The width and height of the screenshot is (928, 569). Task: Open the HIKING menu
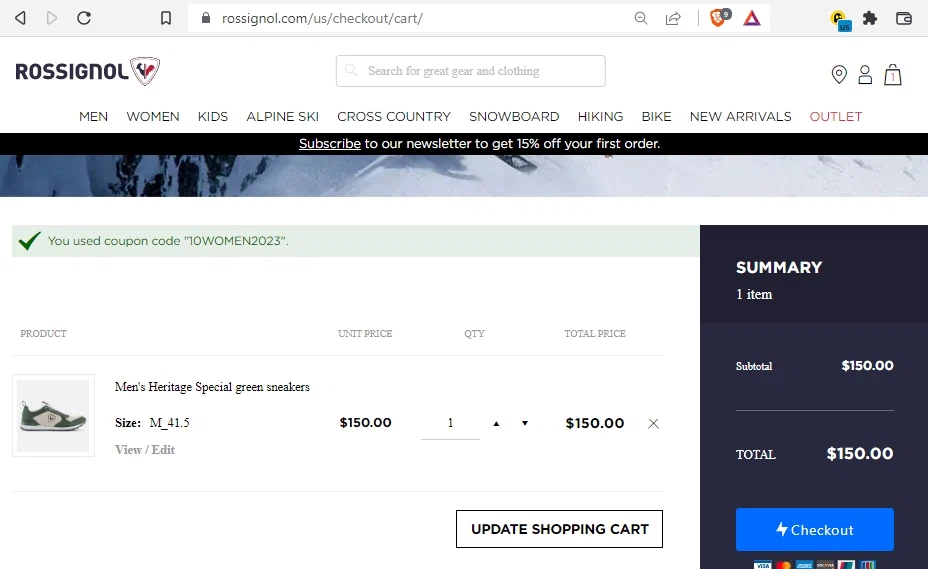point(601,117)
